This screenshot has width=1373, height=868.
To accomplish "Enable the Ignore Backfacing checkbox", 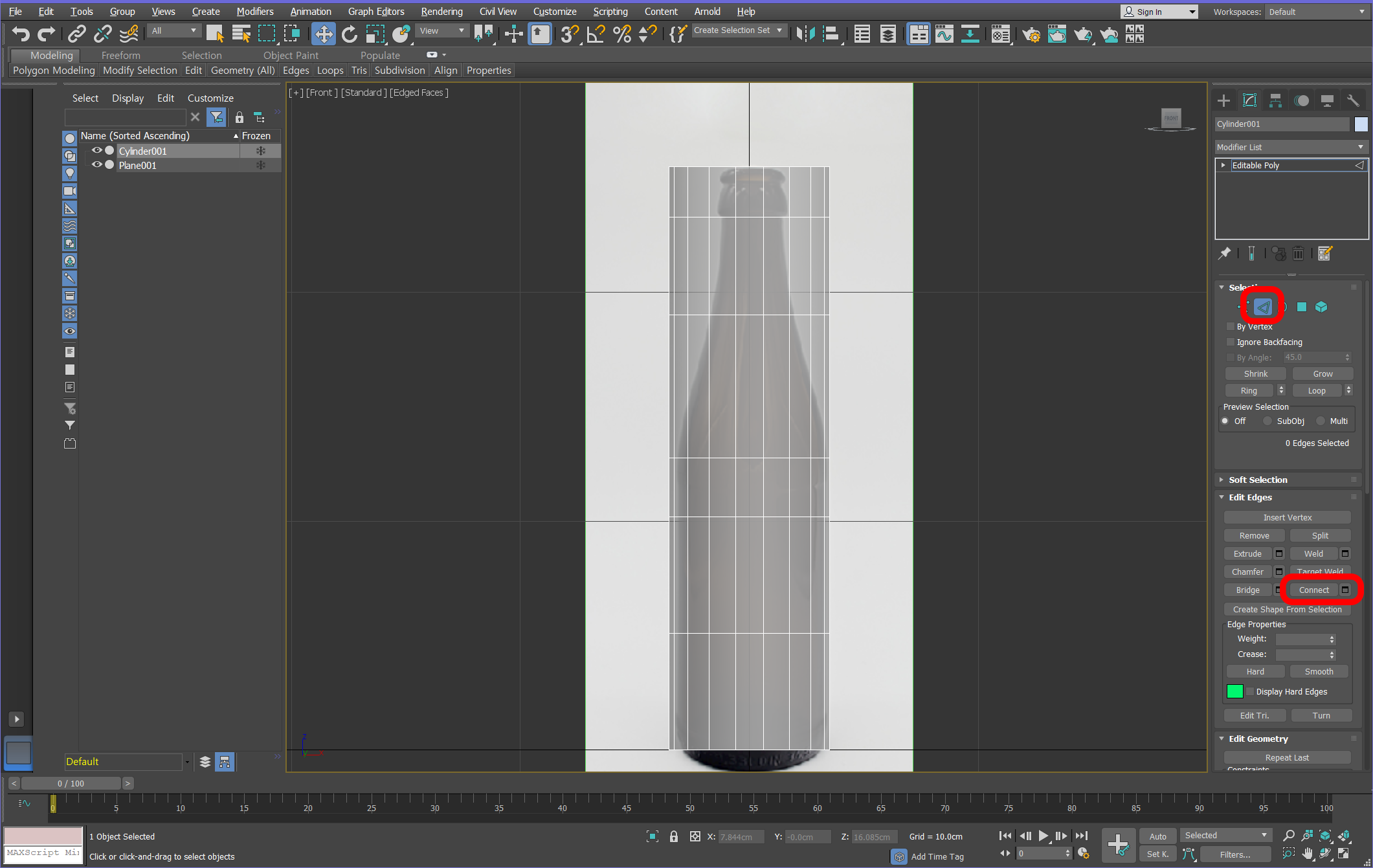I will 1231,342.
